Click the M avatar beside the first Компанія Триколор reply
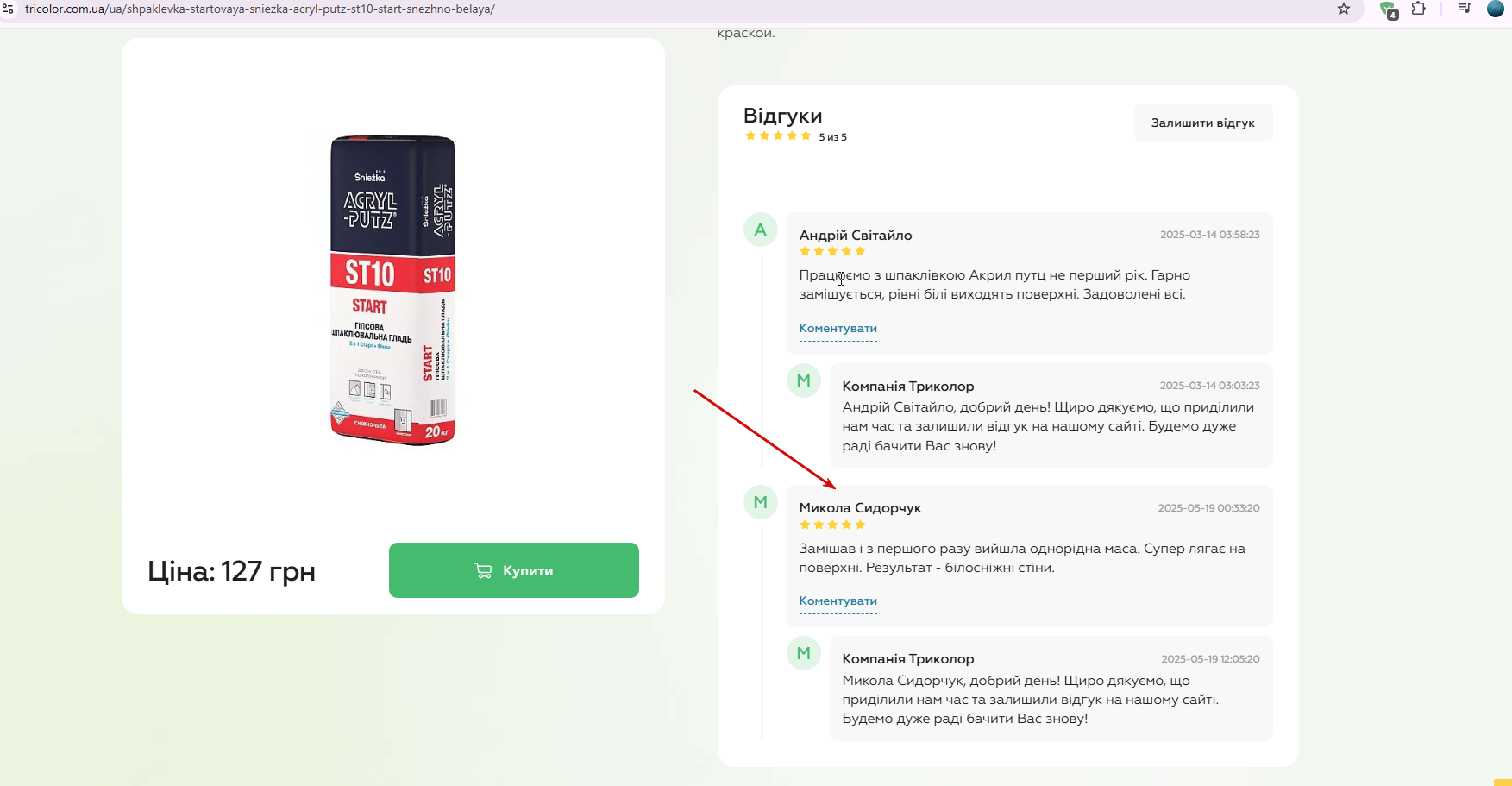This screenshot has width=1512, height=786. 804,380
